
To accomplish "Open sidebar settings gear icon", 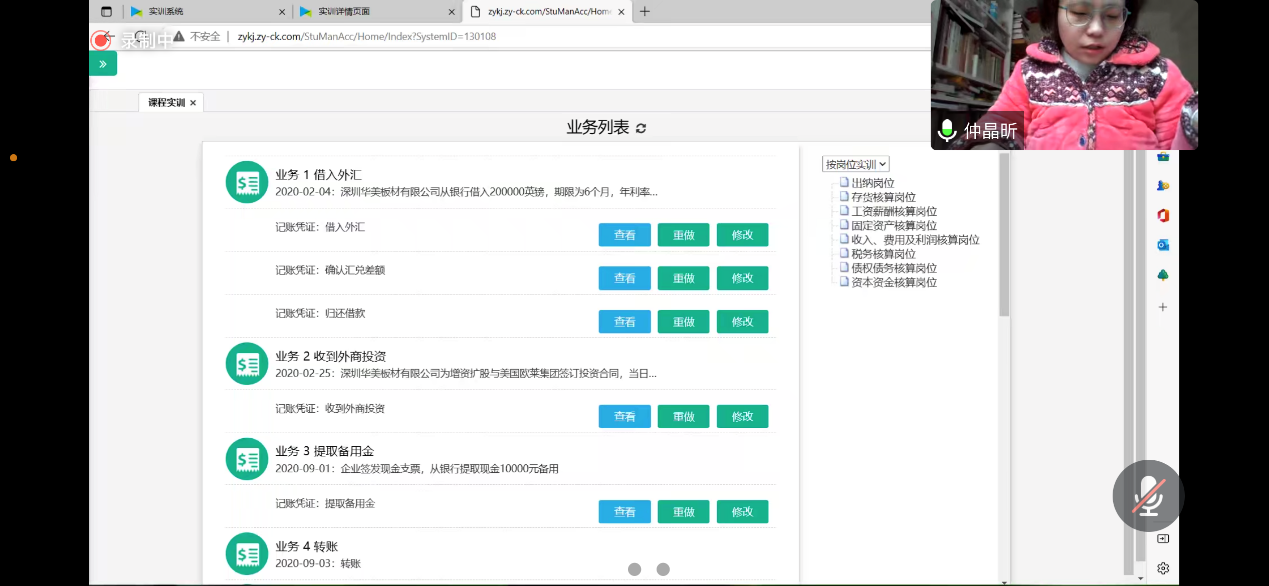I will click(1163, 568).
